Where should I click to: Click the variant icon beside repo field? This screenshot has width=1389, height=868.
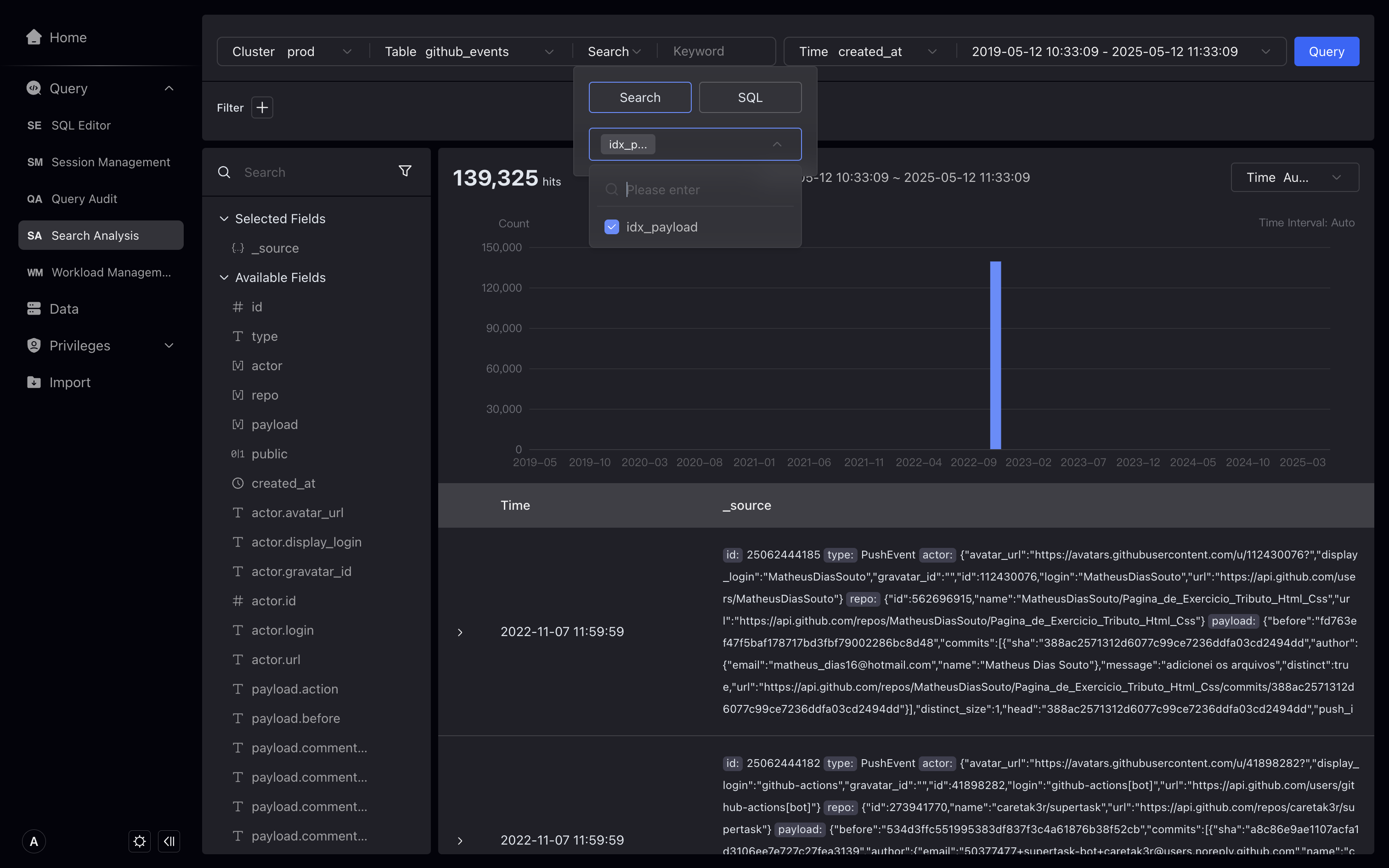click(237, 395)
